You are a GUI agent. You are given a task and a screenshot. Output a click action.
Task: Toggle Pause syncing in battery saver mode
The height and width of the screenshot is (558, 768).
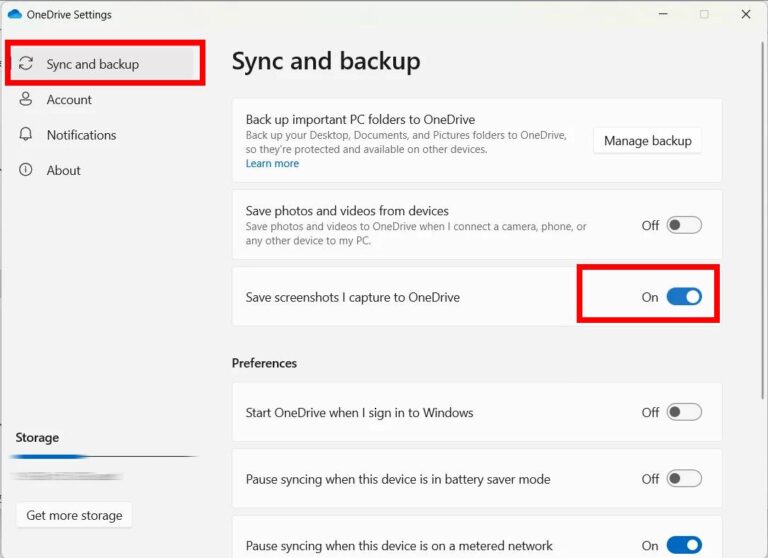coord(684,478)
